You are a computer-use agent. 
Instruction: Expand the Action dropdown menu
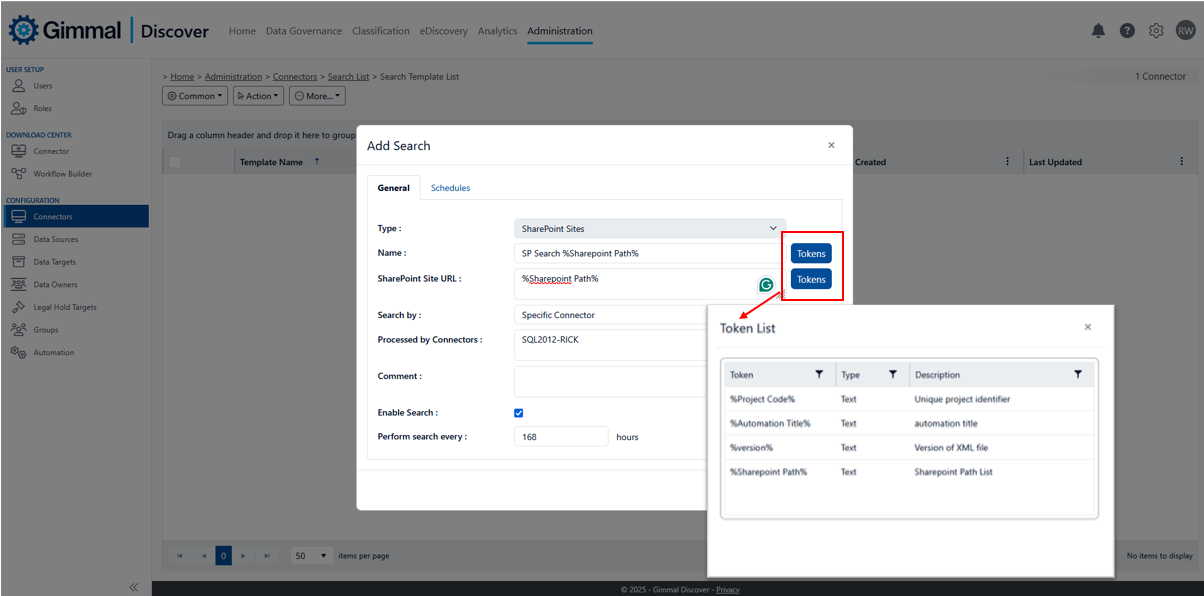(x=258, y=96)
